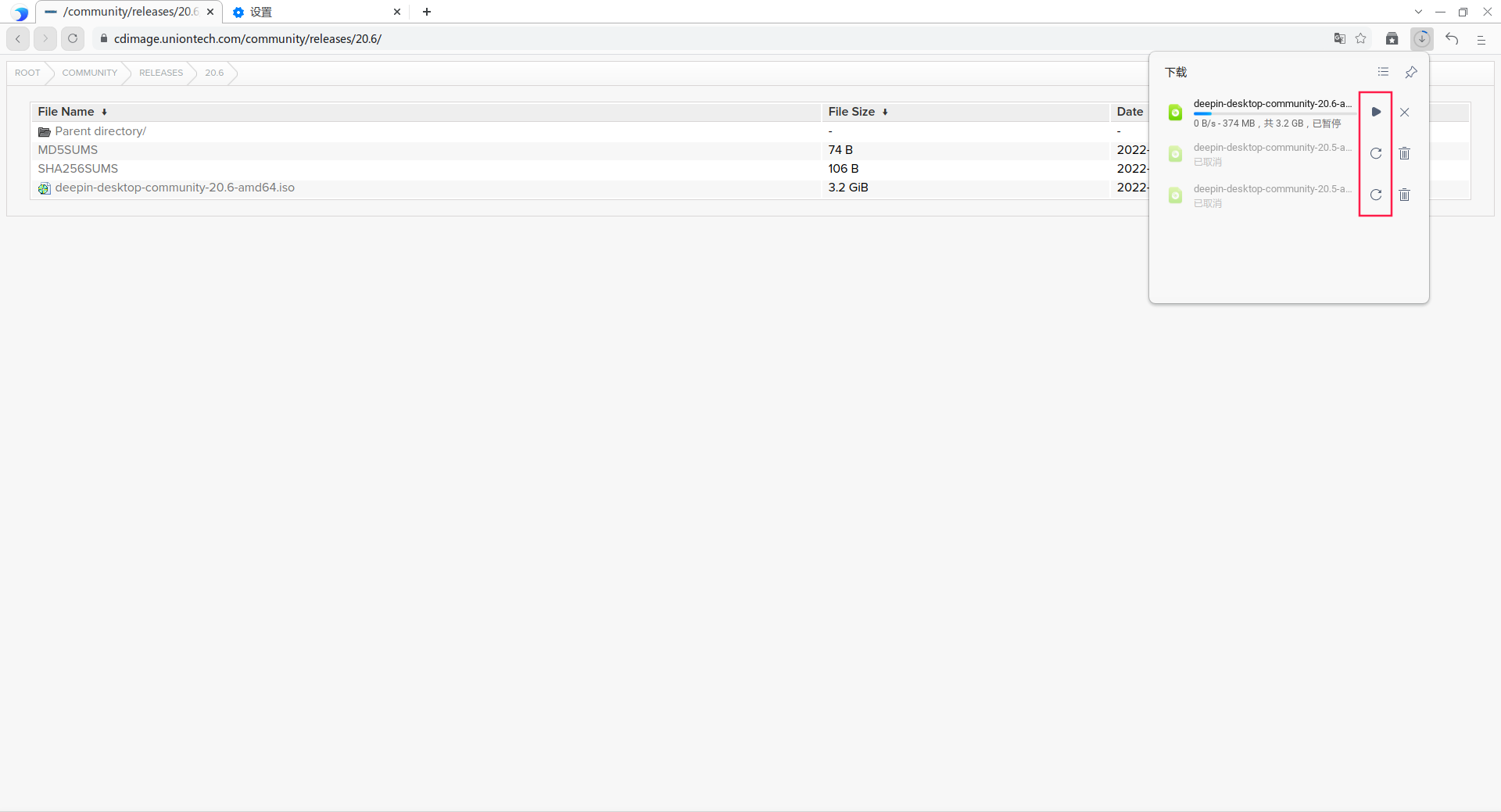This screenshot has width=1501, height=812.
Task: Expand the tab list chevron
Action: pos(1418,12)
